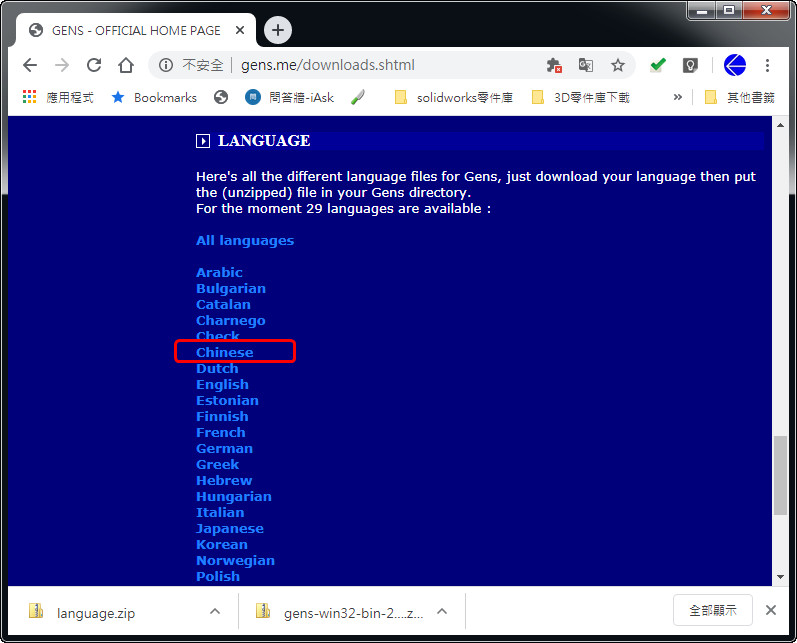This screenshot has width=797, height=643.
Task: Open the browser home page
Action: [x=126, y=65]
